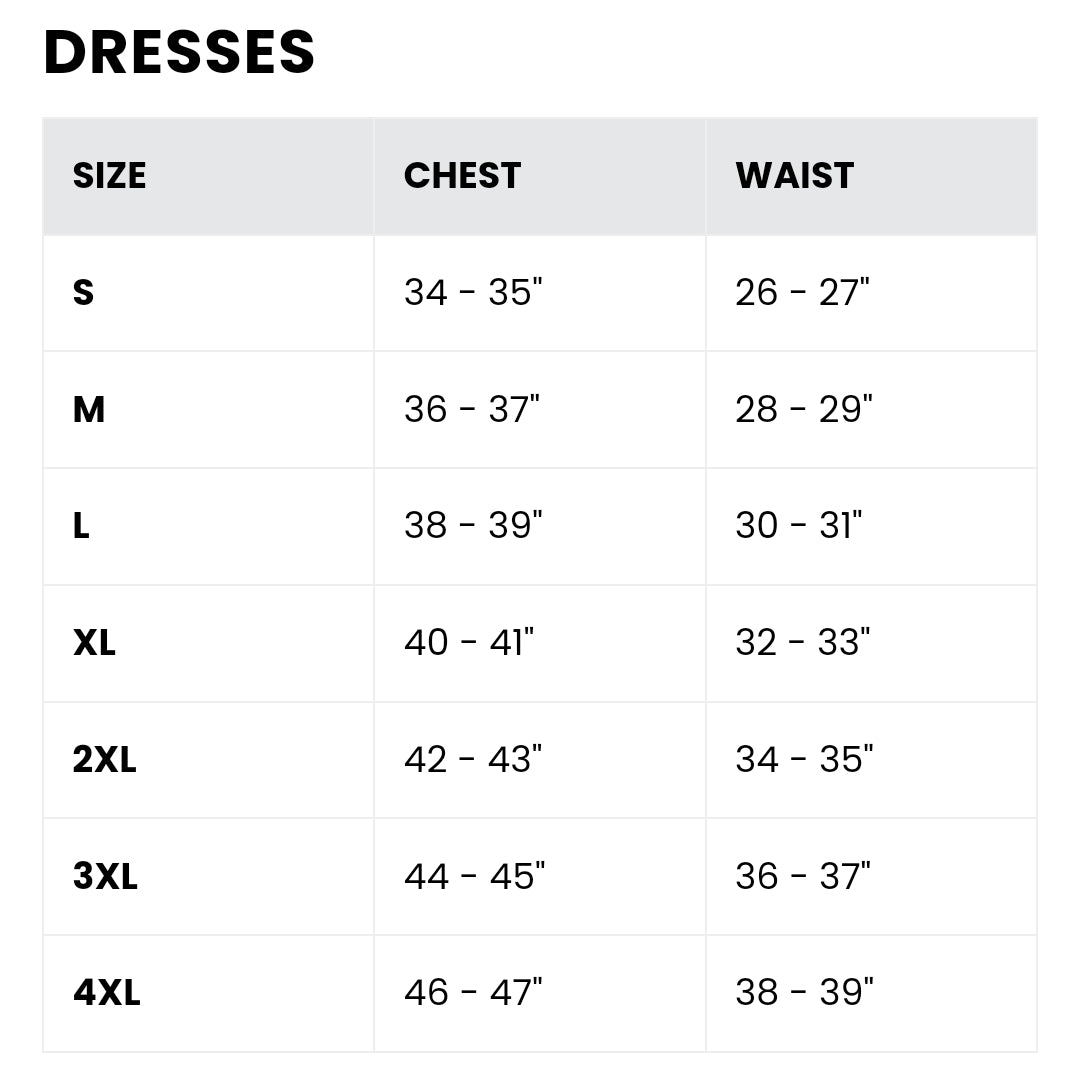Select the 2XL size row label
Image resolution: width=1080 pixels, height=1076 pixels.
(104, 760)
